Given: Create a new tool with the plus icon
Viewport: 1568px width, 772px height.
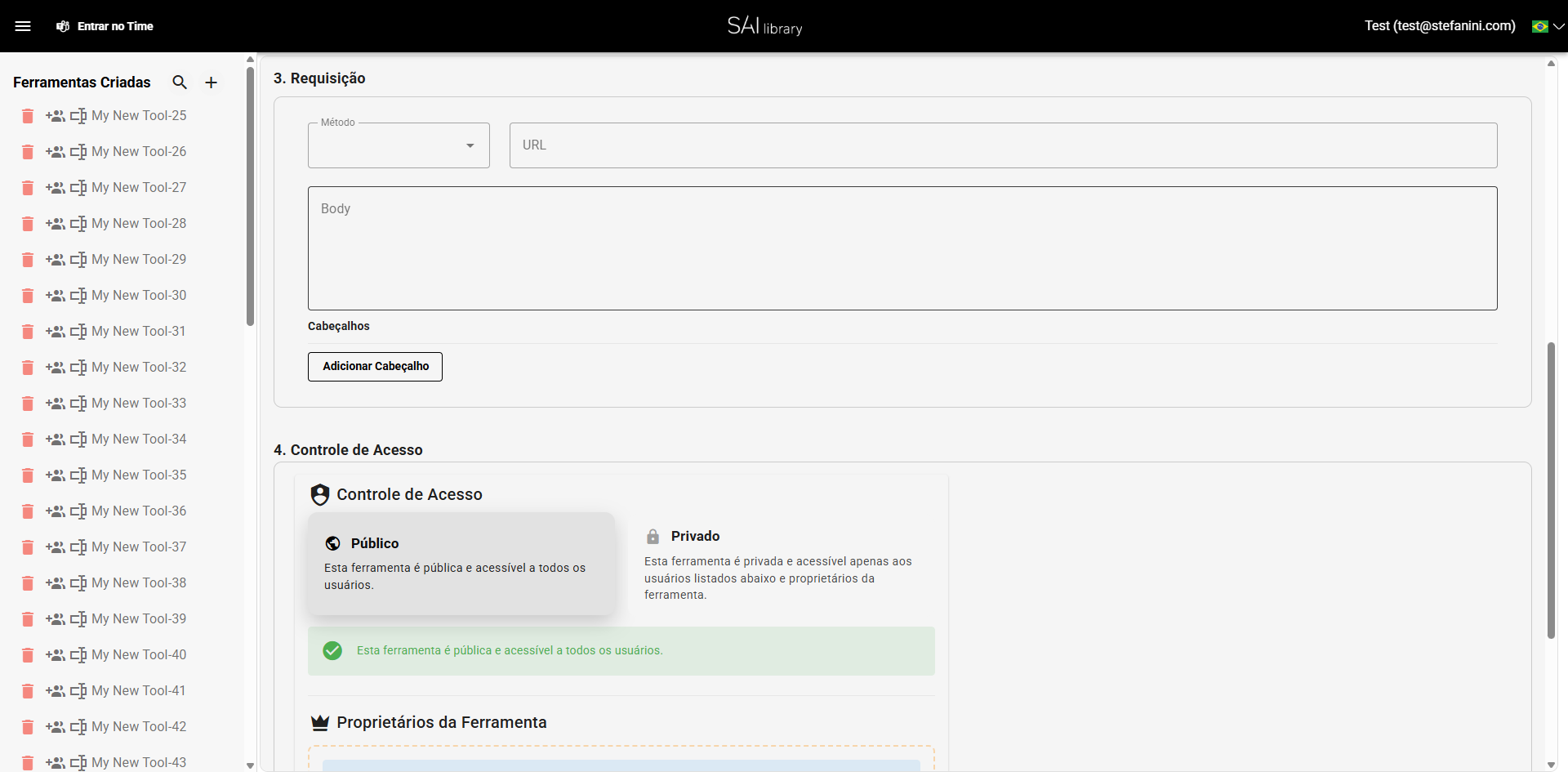Looking at the screenshot, I should [x=211, y=83].
